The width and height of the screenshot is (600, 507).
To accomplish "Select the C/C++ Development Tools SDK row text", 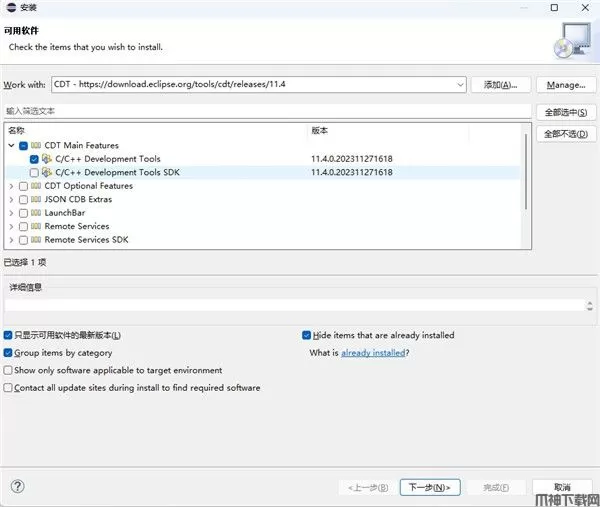I will (x=117, y=173).
